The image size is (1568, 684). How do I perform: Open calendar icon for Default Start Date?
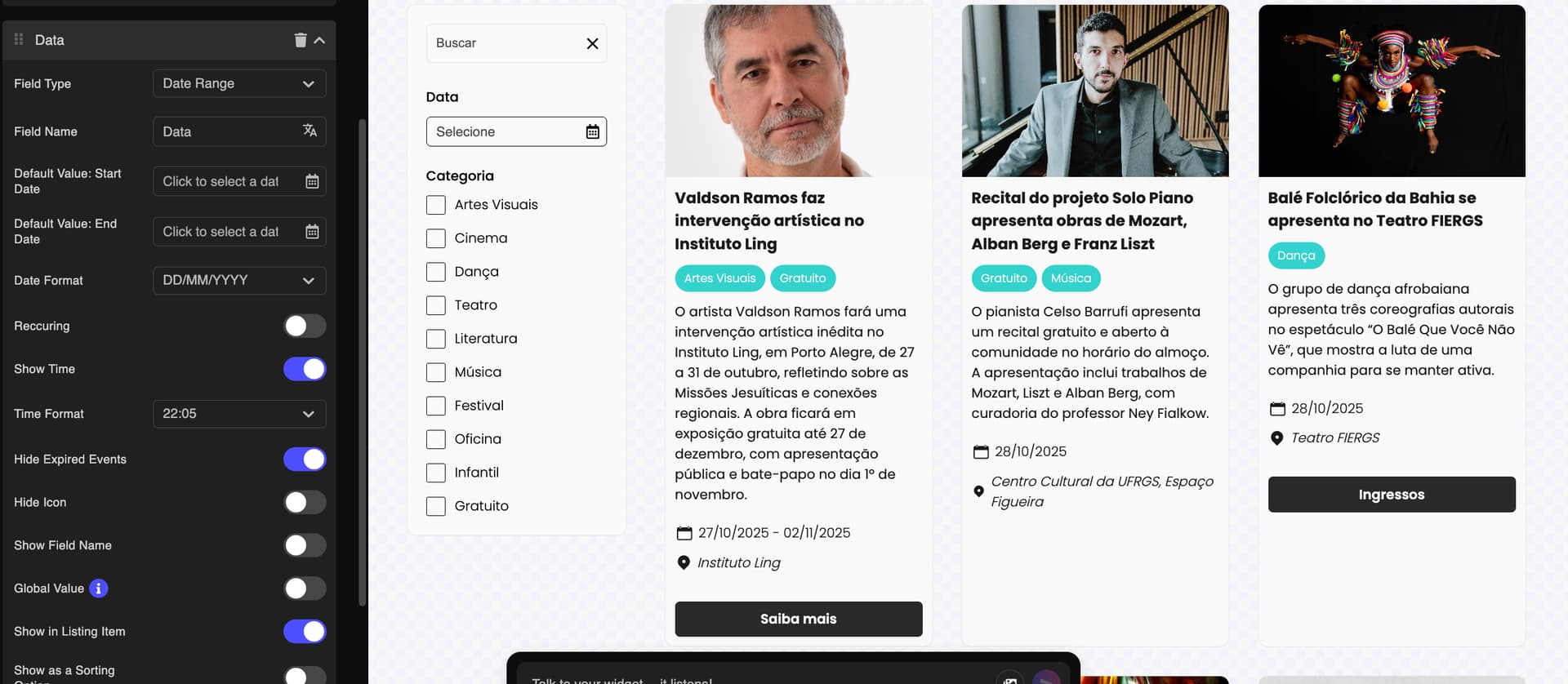(x=312, y=181)
